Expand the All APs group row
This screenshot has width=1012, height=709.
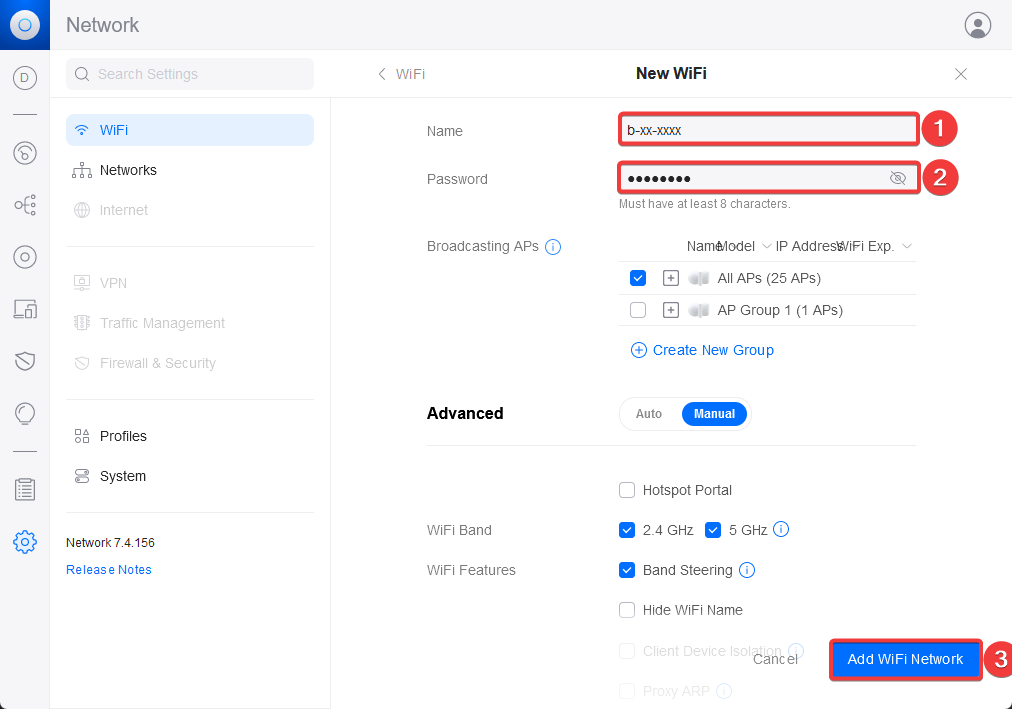[671, 278]
